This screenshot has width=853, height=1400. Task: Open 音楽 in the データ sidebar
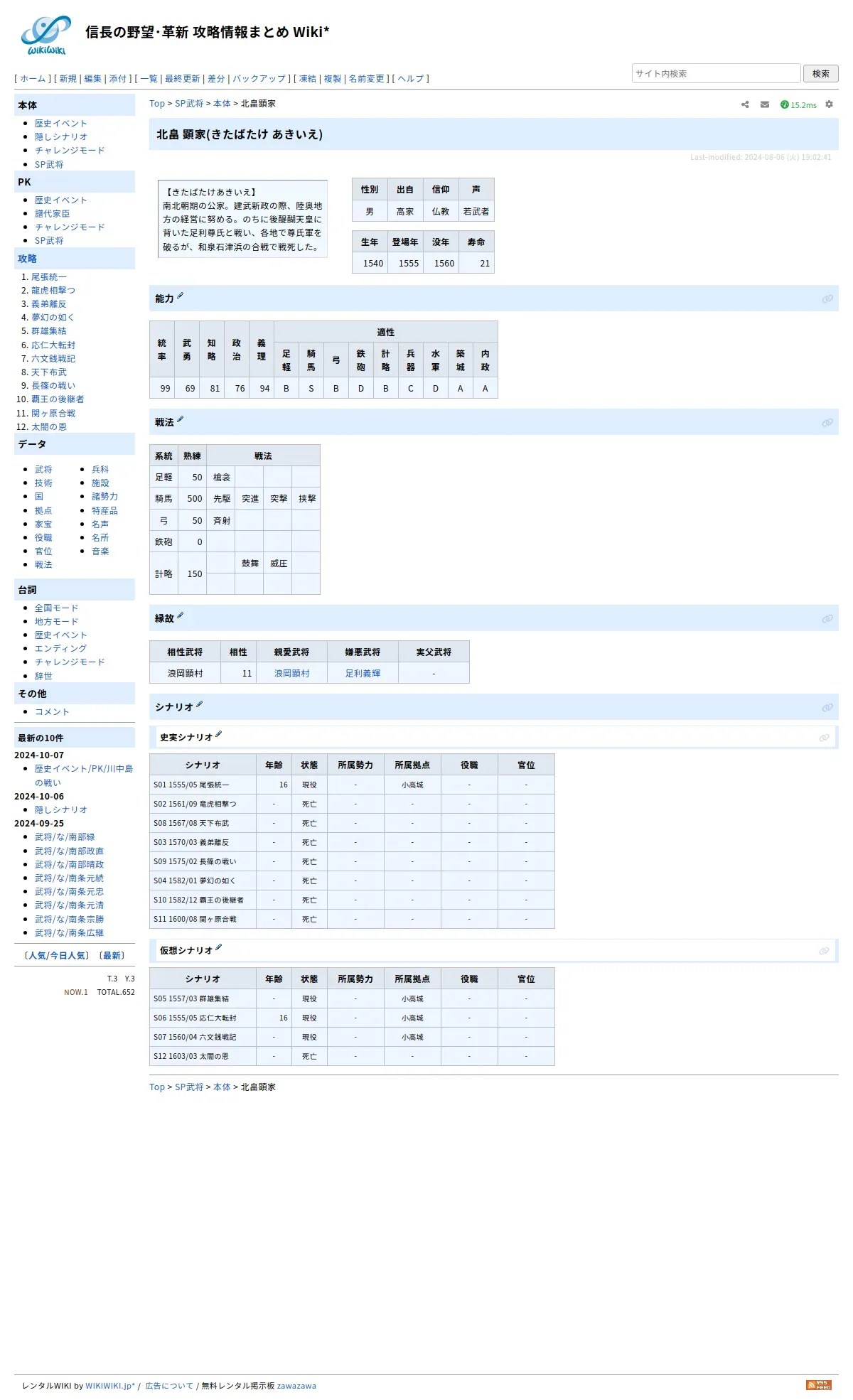[100, 551]
